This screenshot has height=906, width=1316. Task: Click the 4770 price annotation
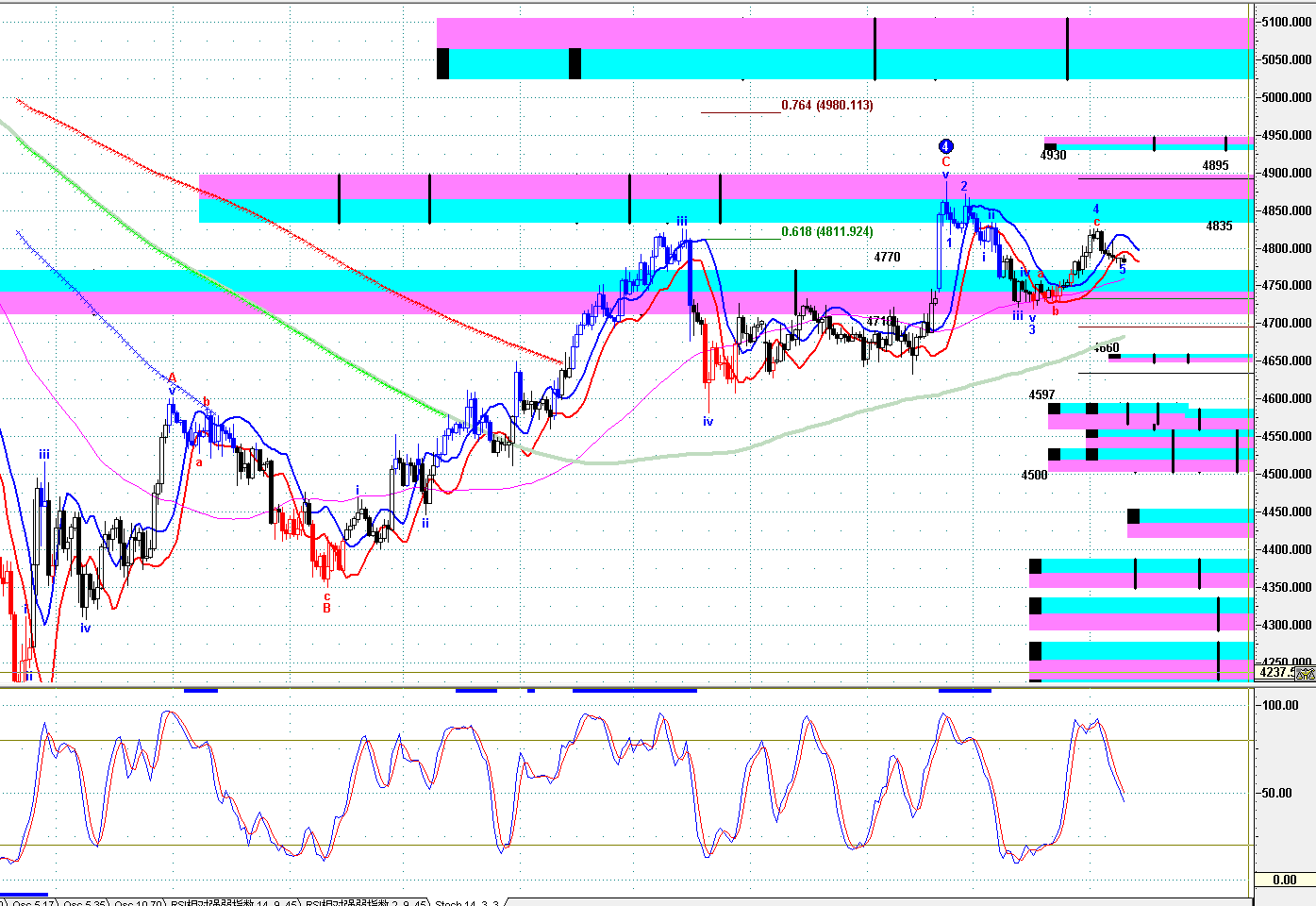[x=887, y=257]
